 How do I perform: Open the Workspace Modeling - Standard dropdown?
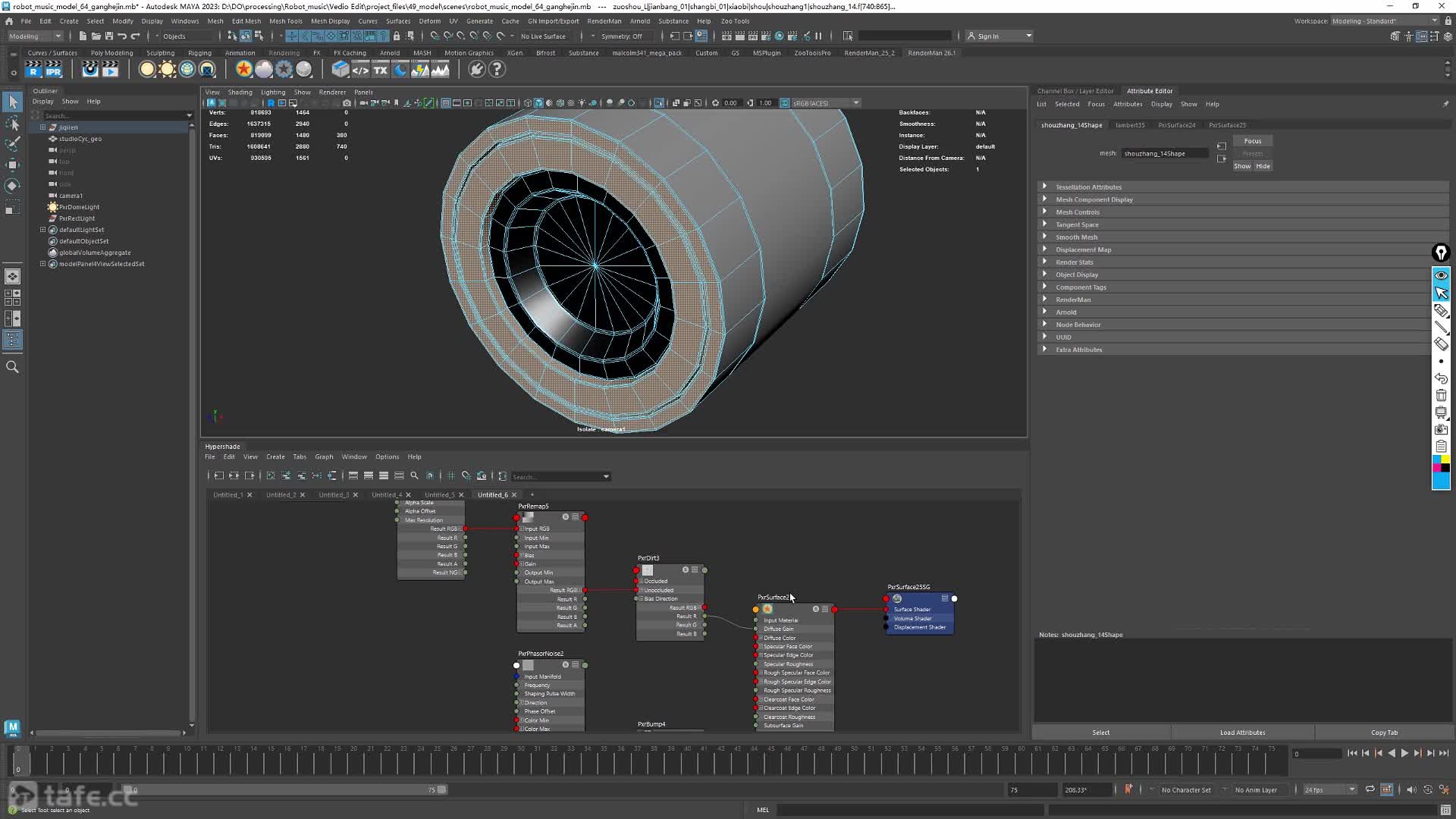click(x=1384, y=21)
